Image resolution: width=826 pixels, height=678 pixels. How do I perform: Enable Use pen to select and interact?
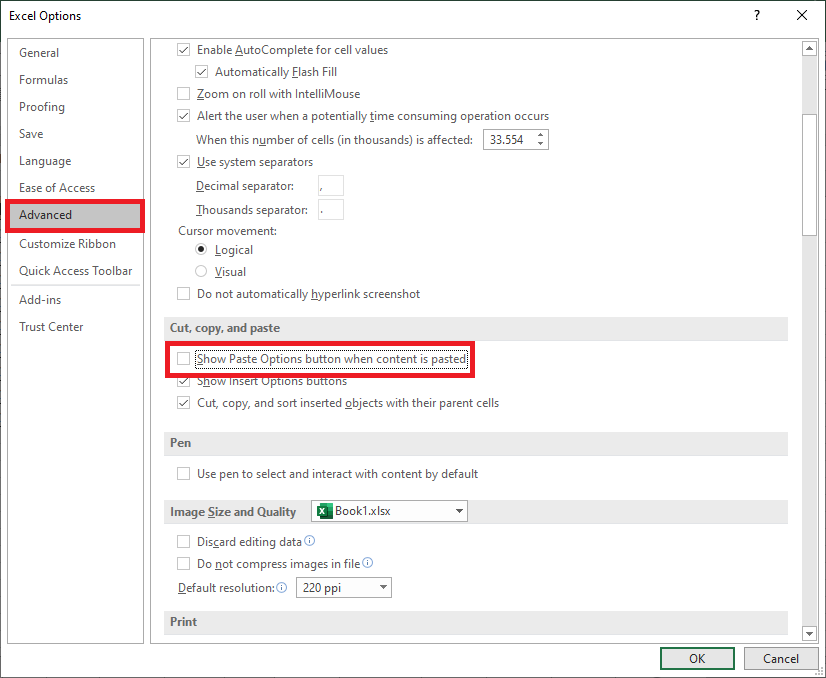click(x=183, y=474)
